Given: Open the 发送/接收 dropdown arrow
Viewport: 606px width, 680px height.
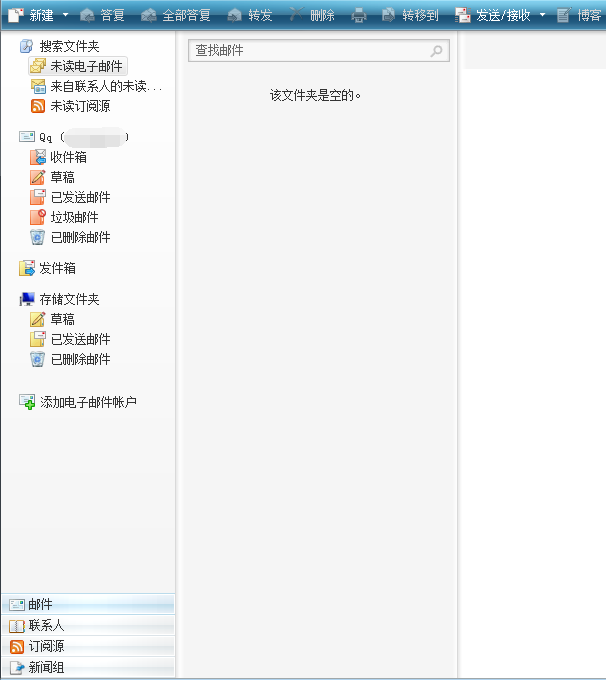Looking at the screenshot, I should point(543,15).
